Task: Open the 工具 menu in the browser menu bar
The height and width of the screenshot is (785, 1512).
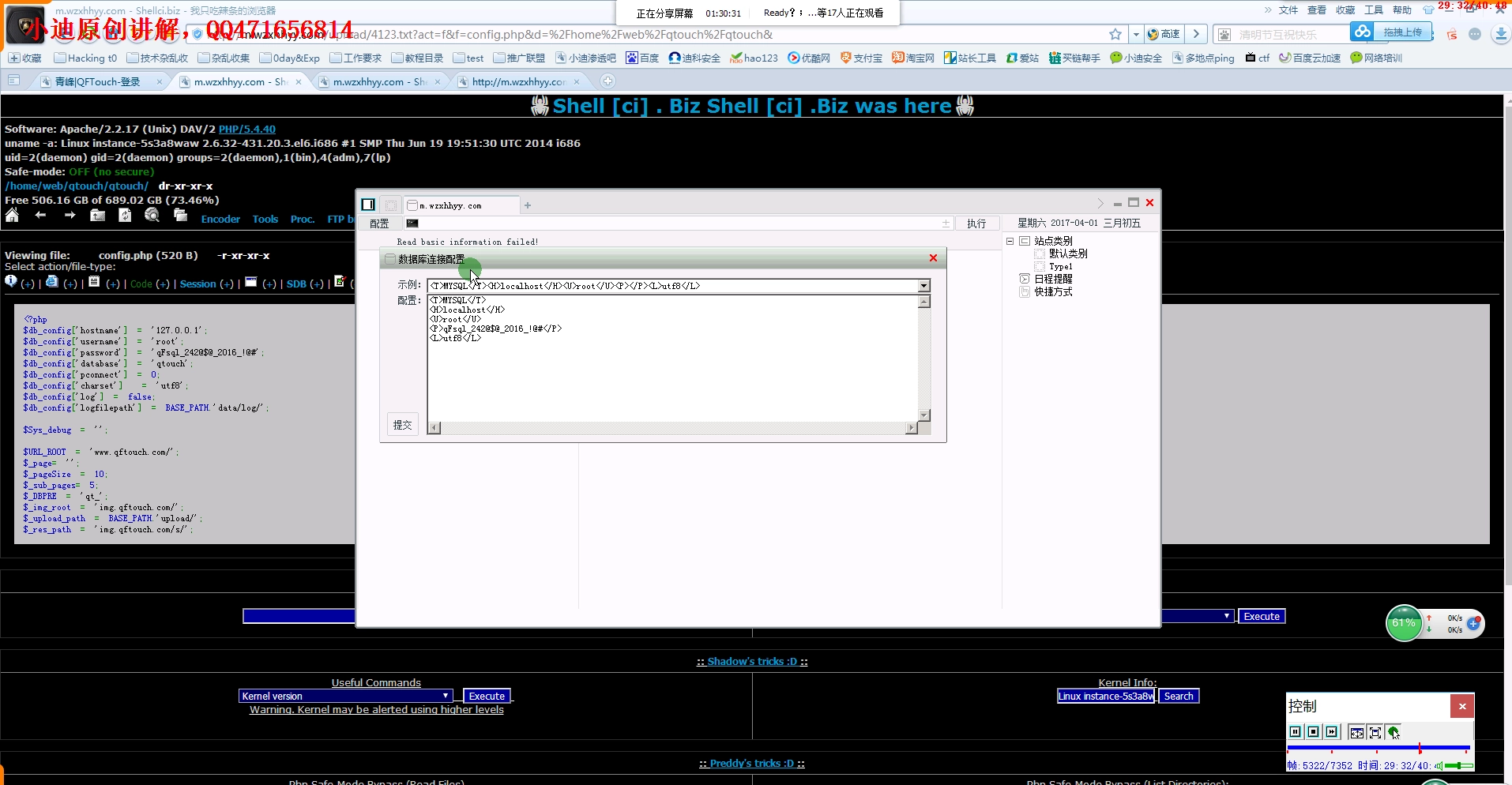Action: pyautogui.click(x=1373, y=9)
